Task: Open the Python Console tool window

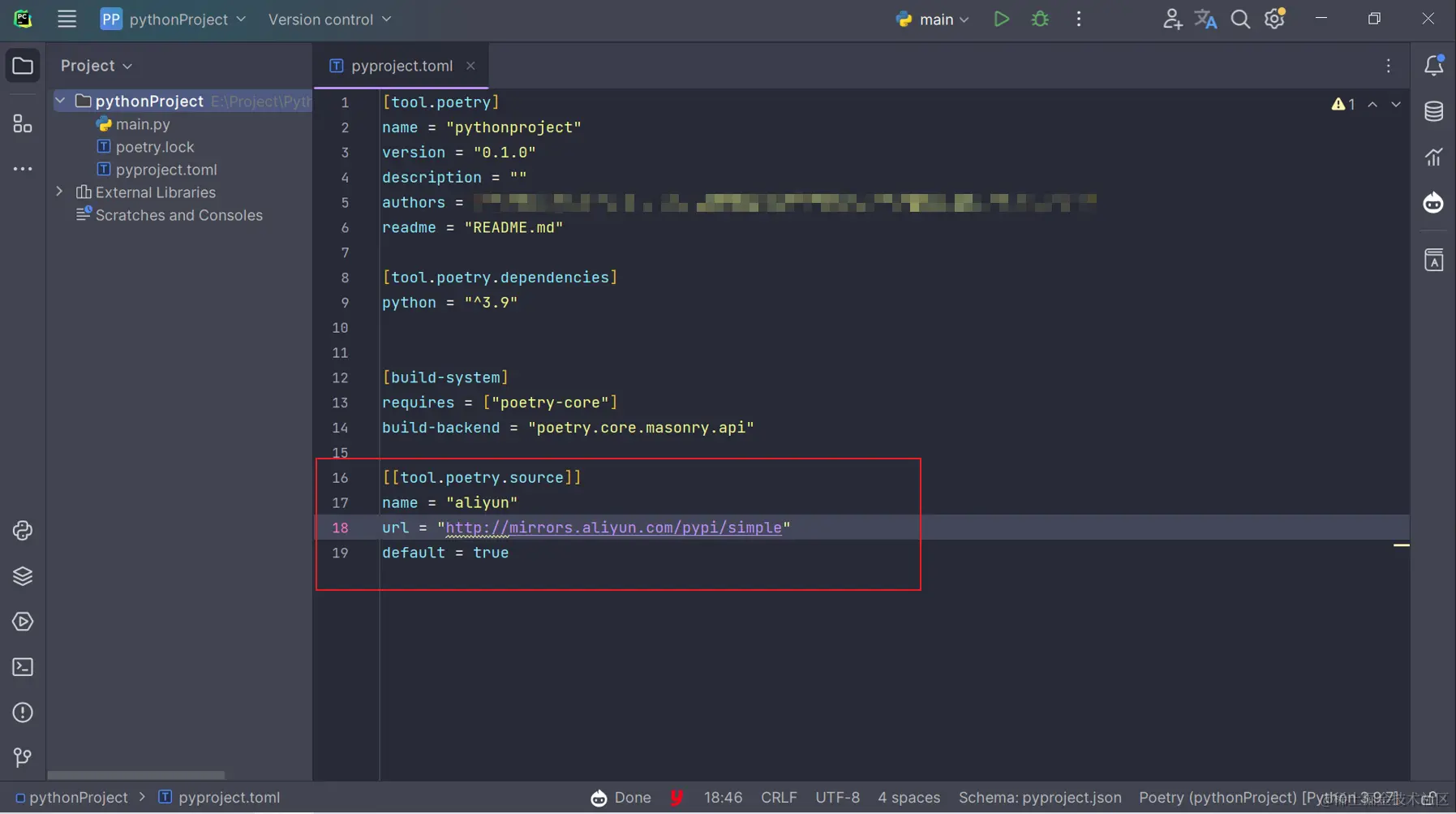Action: coord(23,531)
